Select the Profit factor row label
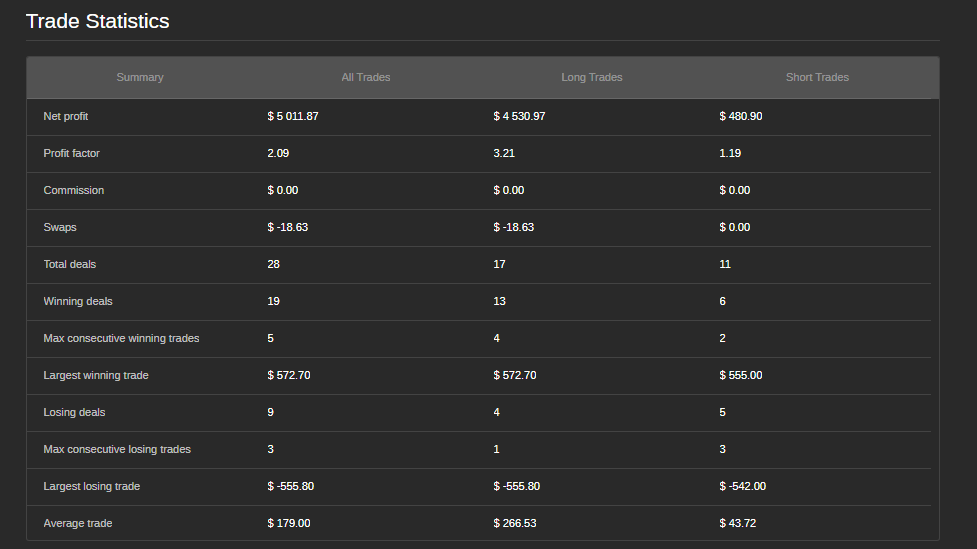The image size is (977, 549). tap(71, 153)
